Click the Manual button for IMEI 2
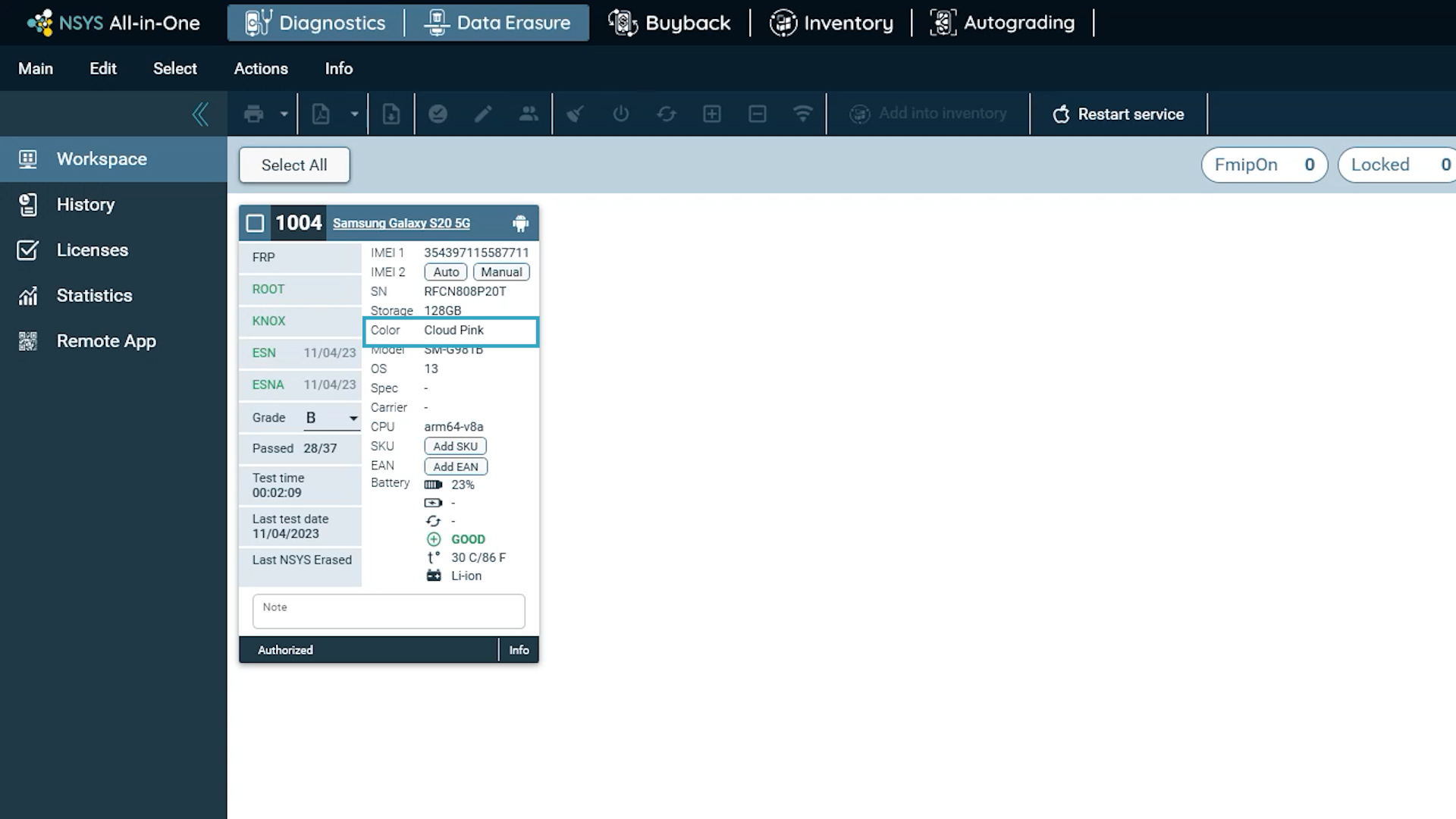1456x819 pixels. (501, 272)
